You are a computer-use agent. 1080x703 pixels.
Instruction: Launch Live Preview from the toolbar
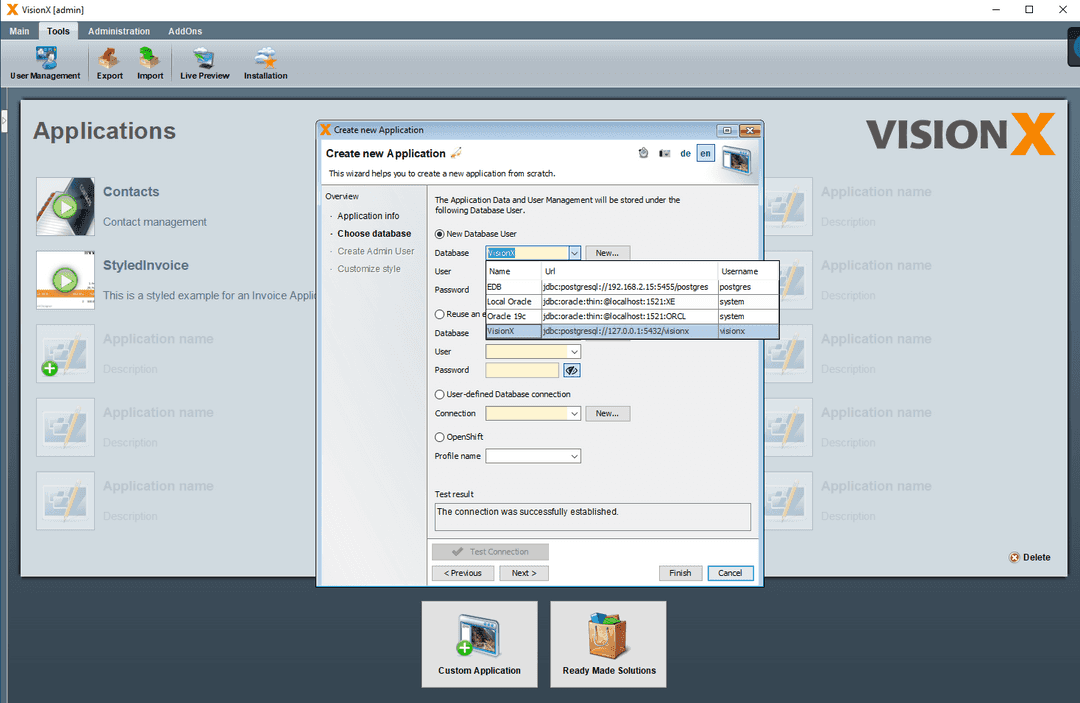click(204, 62)
